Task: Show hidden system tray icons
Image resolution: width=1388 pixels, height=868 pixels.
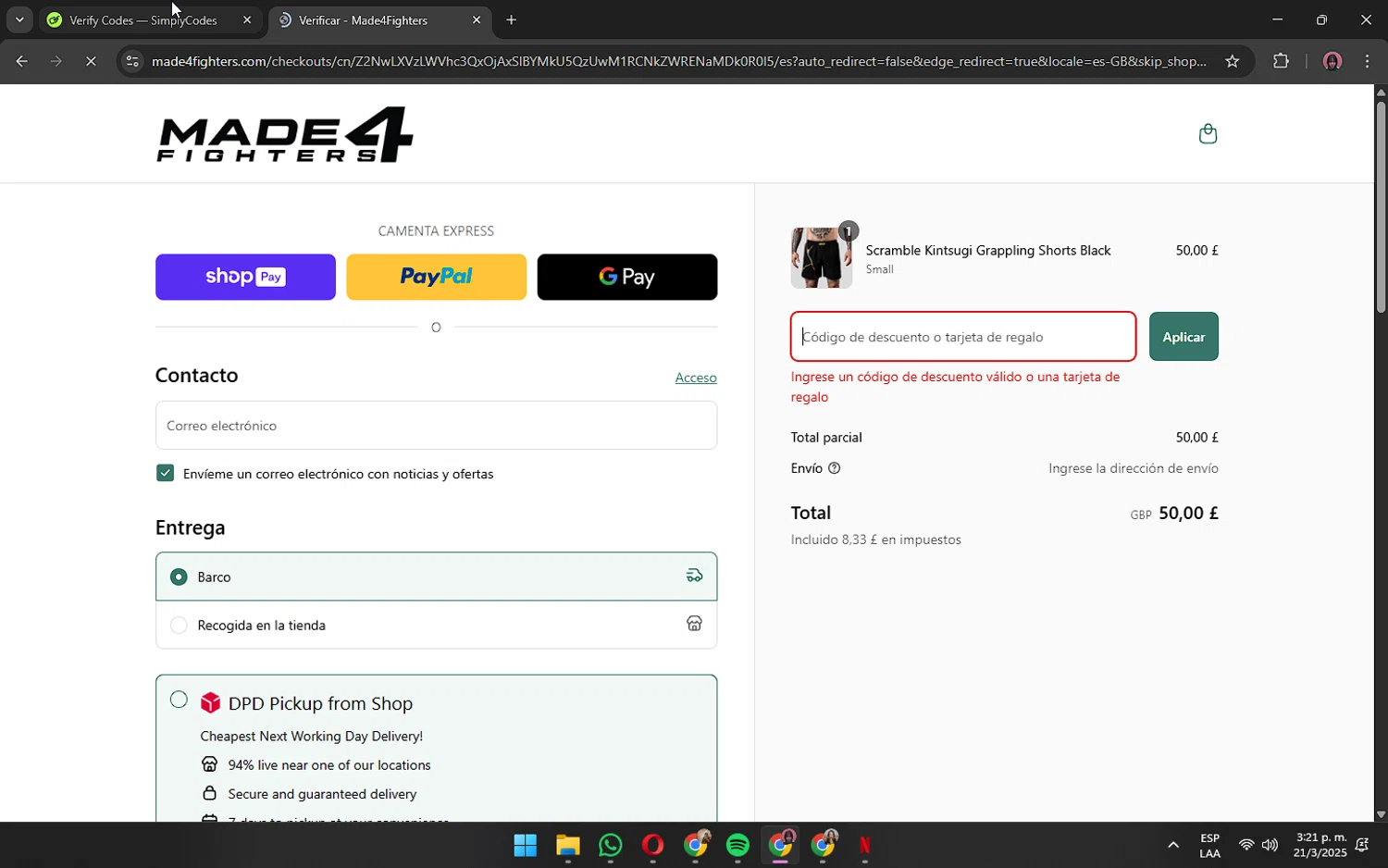Action: [x=1172, y=845]
